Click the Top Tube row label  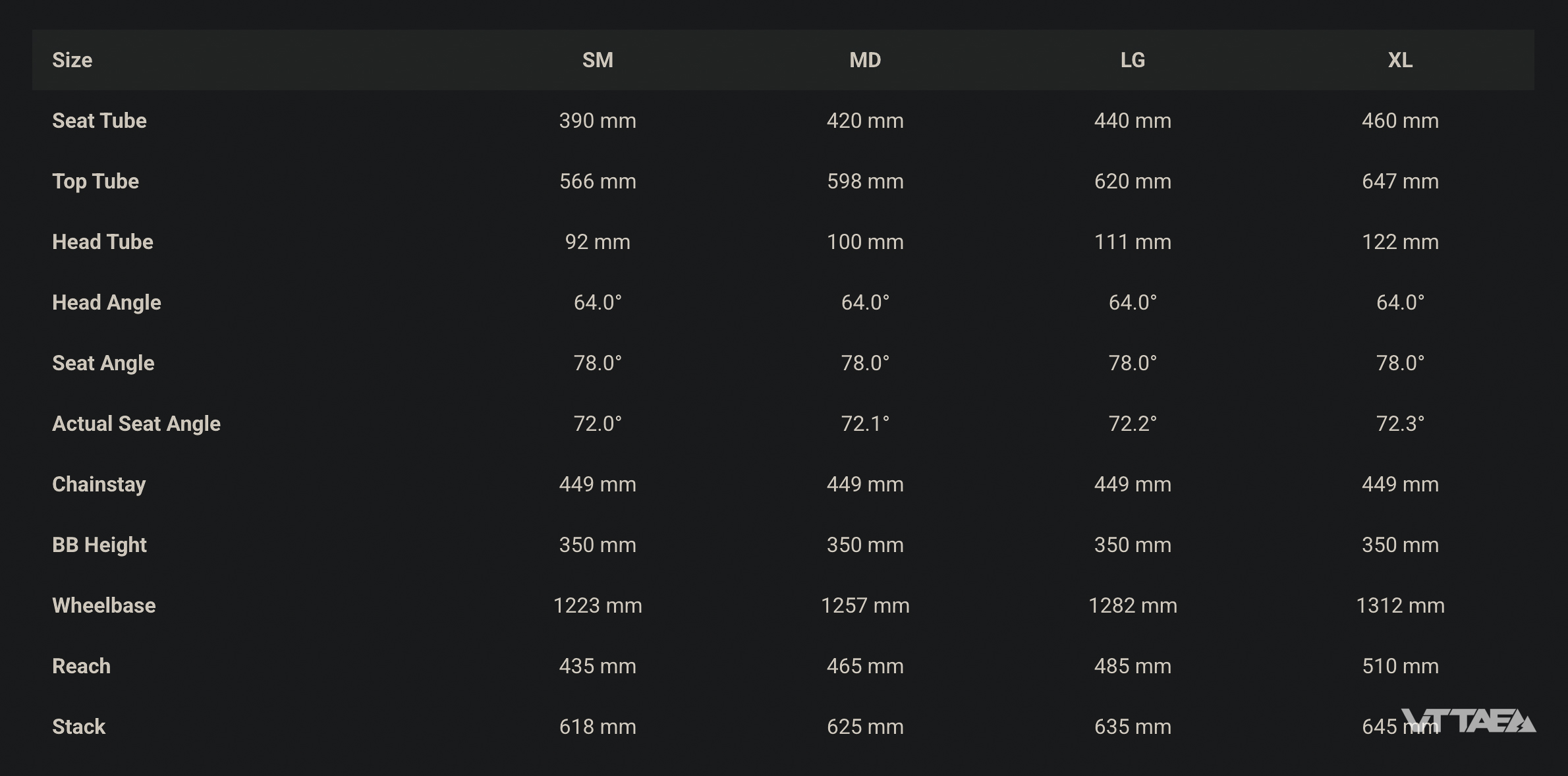(96, 181)
